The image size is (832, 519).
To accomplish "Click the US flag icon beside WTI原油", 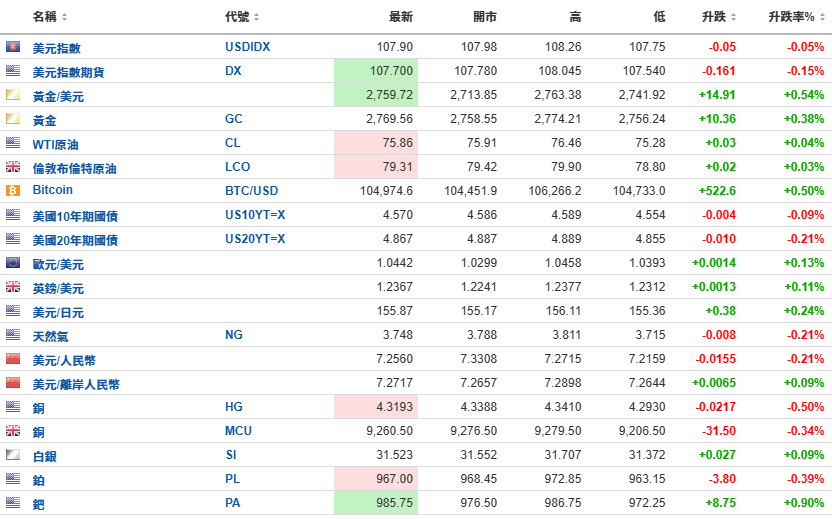I will tap(13, 142).
